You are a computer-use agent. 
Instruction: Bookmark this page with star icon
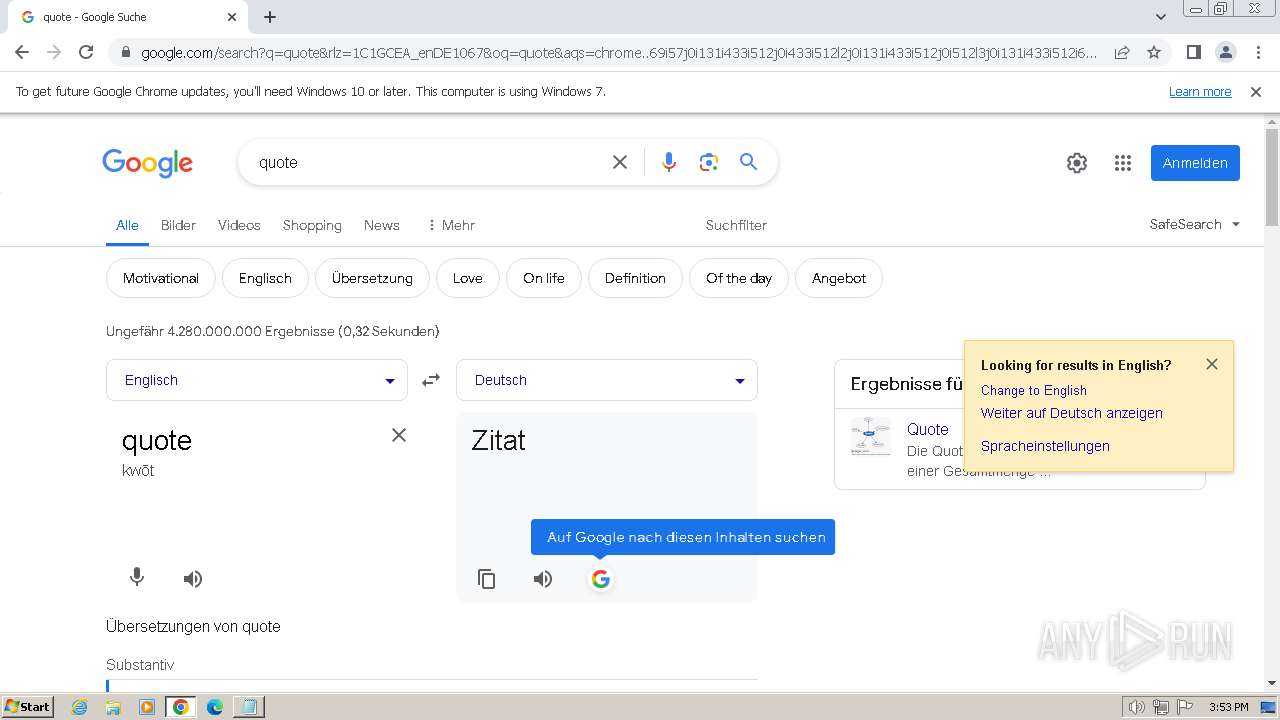click(1154, 52)
